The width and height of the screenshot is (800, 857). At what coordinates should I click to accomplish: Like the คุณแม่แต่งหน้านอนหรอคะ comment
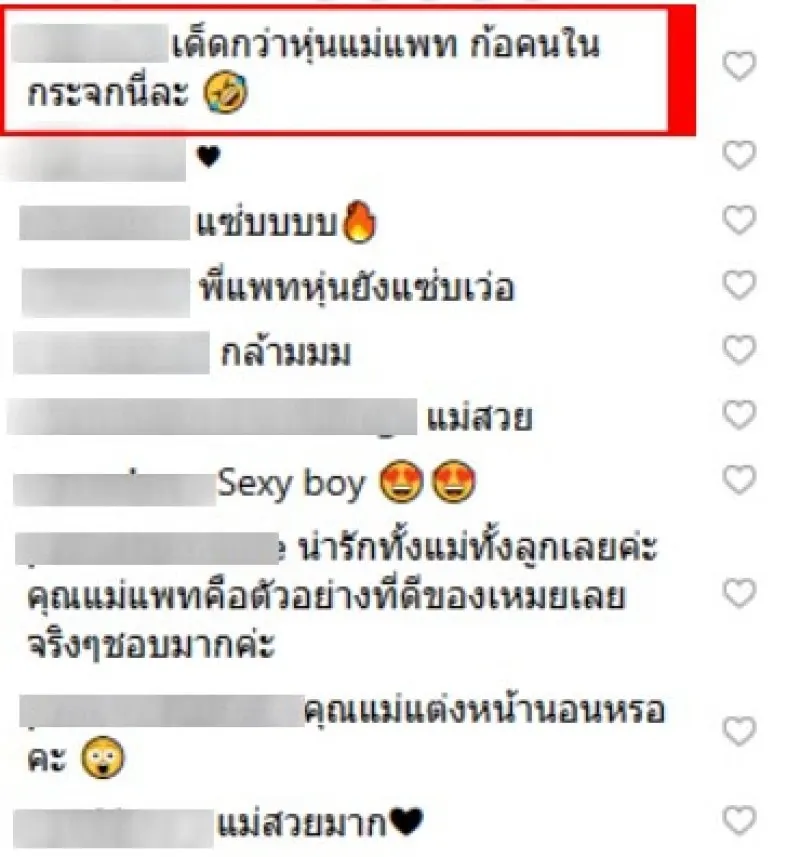[739, 731]
